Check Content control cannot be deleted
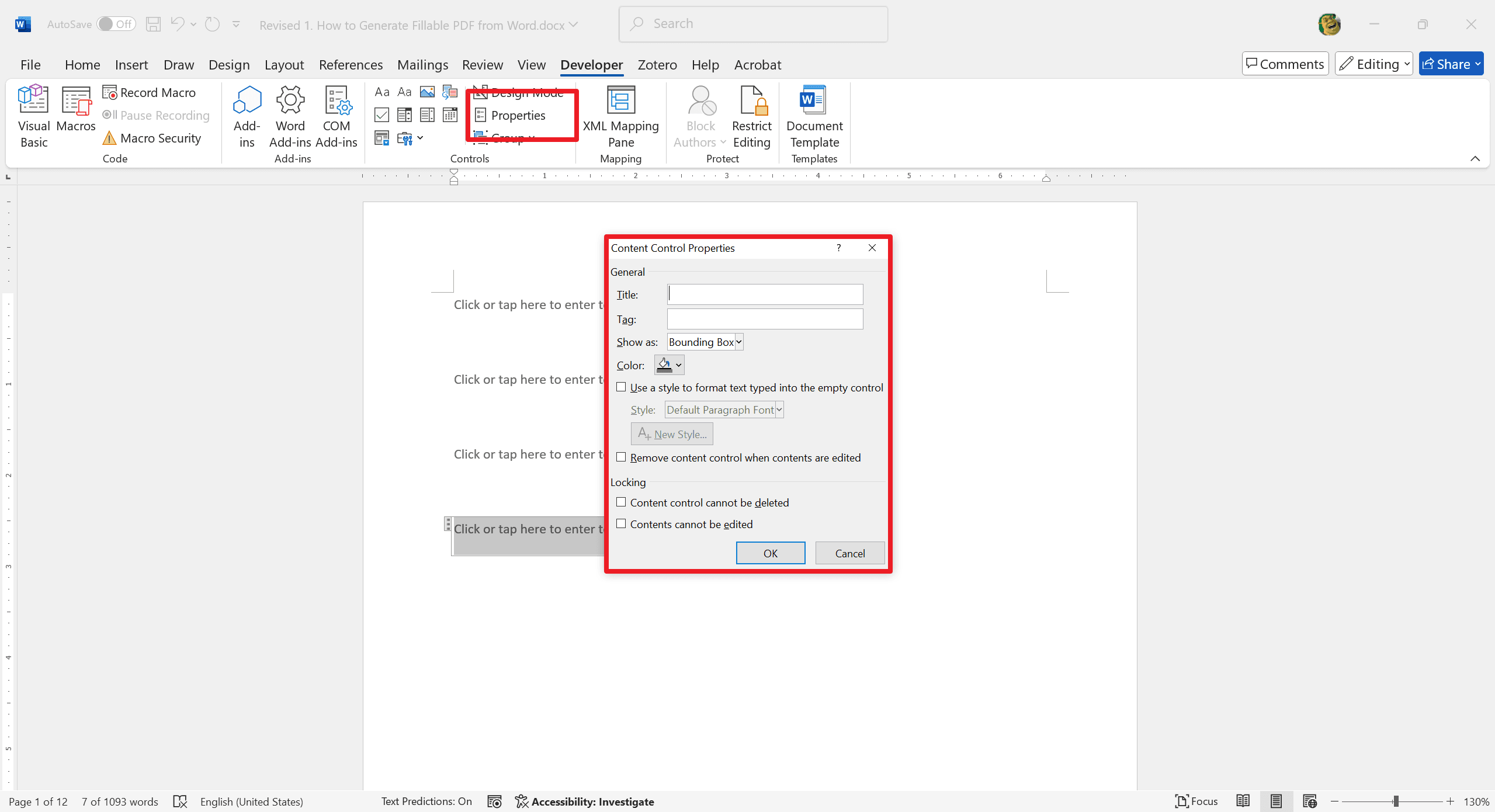This screenshot has height=812, width=1495. 621,502
